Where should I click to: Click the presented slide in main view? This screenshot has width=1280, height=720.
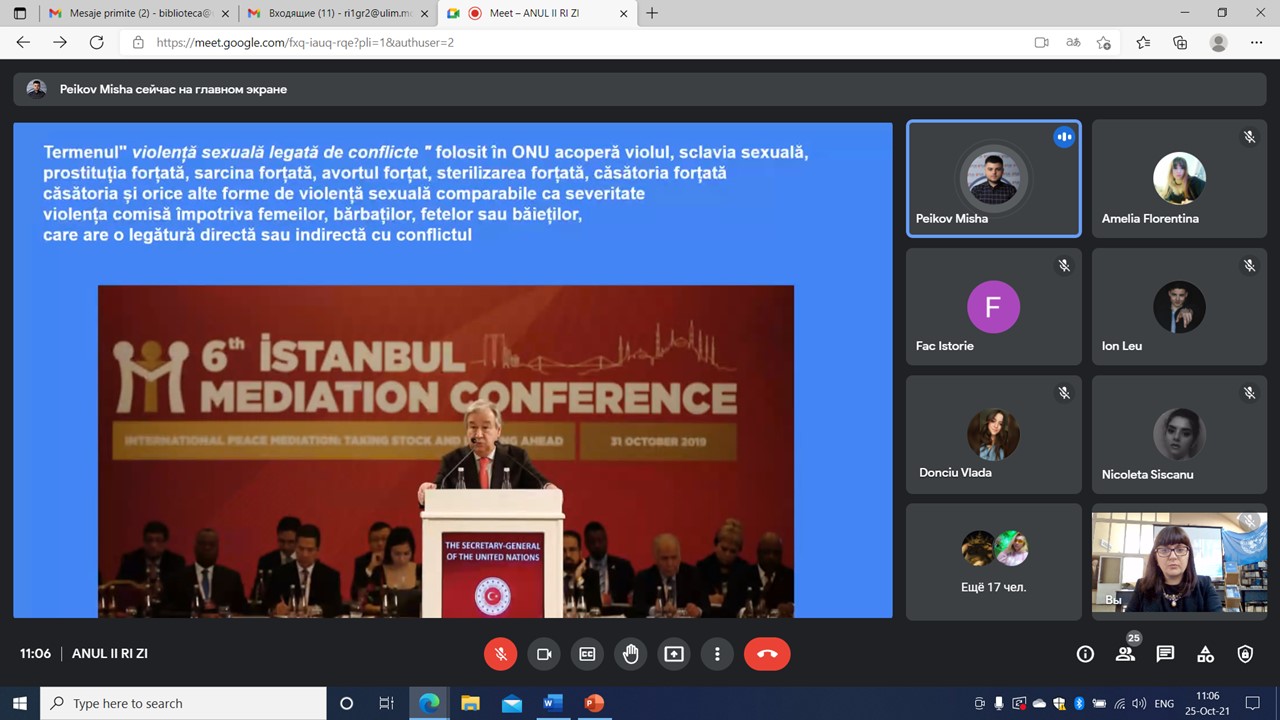452,370
